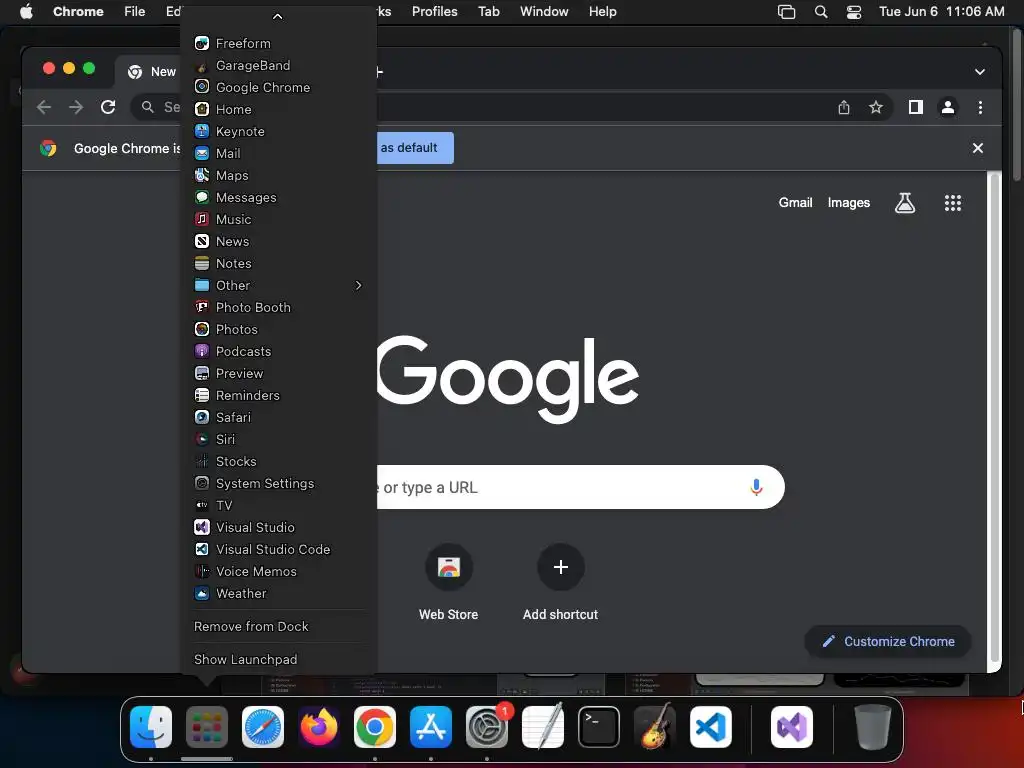Select Mail in the app menu
The image size is (1024, 768).
click(x=278, y=153)
